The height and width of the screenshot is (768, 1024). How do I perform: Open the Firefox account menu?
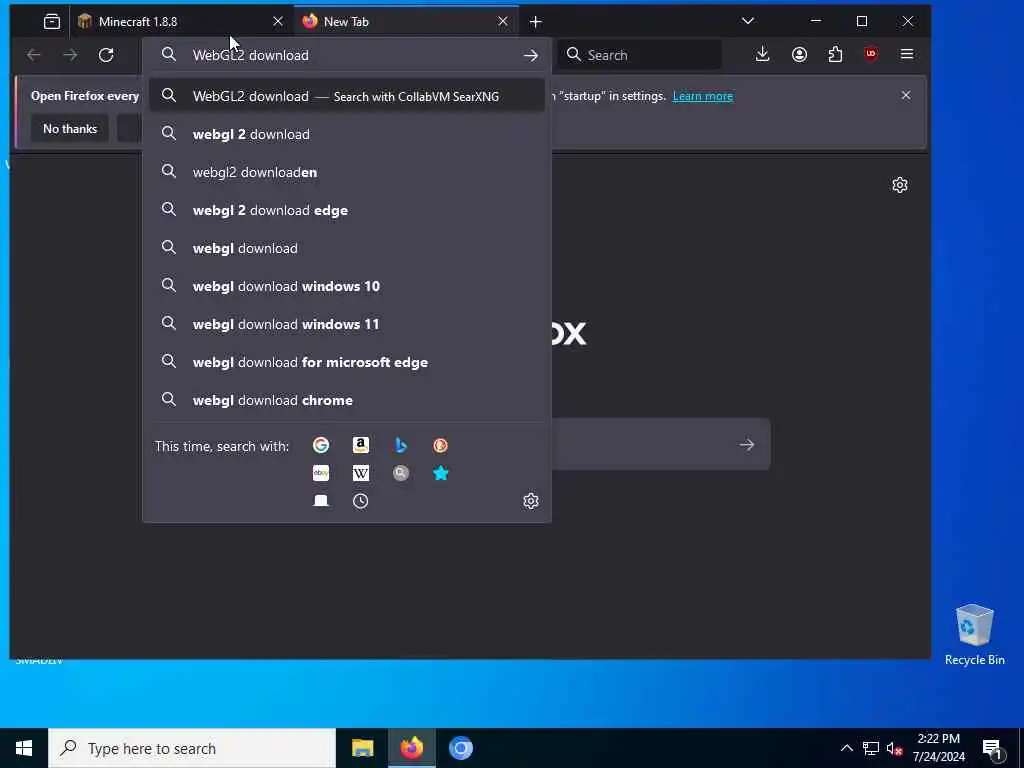click(x=799, y=54)
